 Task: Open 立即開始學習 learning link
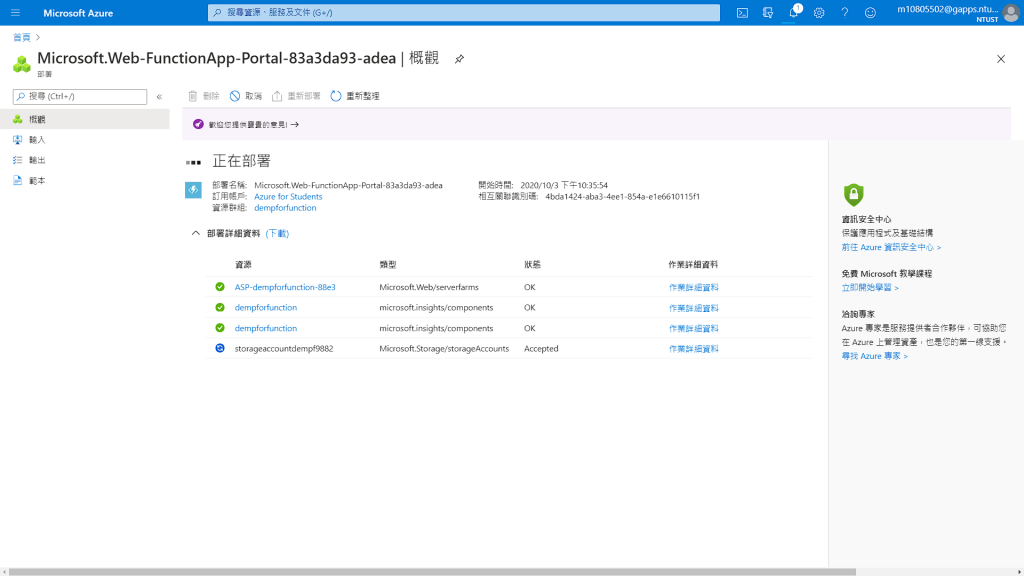(x=870, y=287)
